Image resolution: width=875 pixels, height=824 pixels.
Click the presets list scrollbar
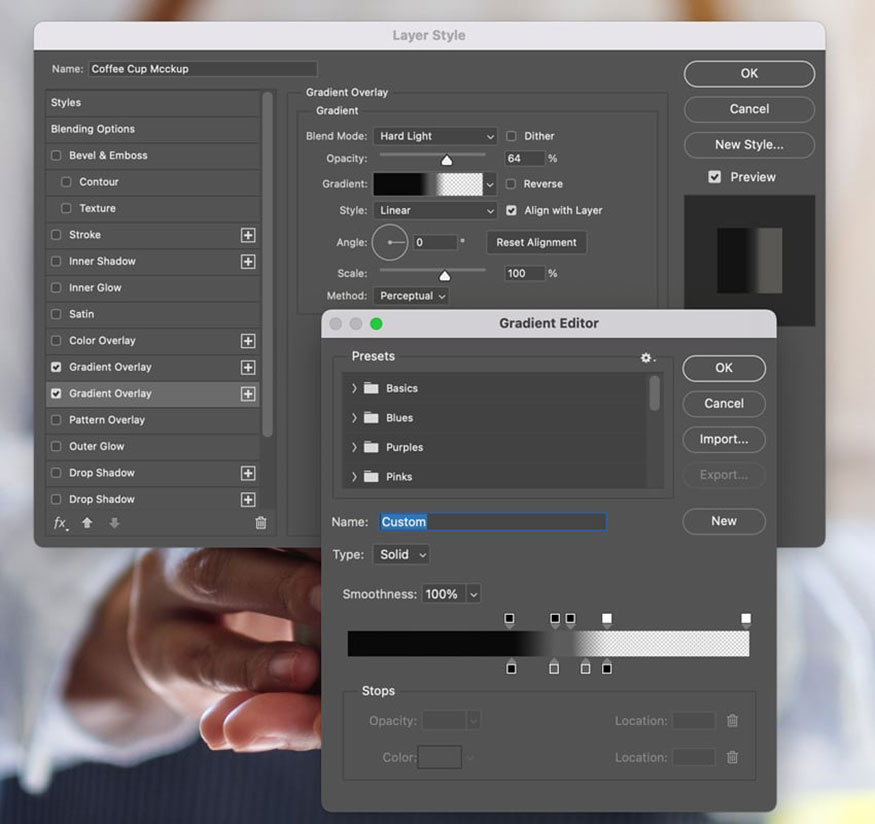(655, 393)
